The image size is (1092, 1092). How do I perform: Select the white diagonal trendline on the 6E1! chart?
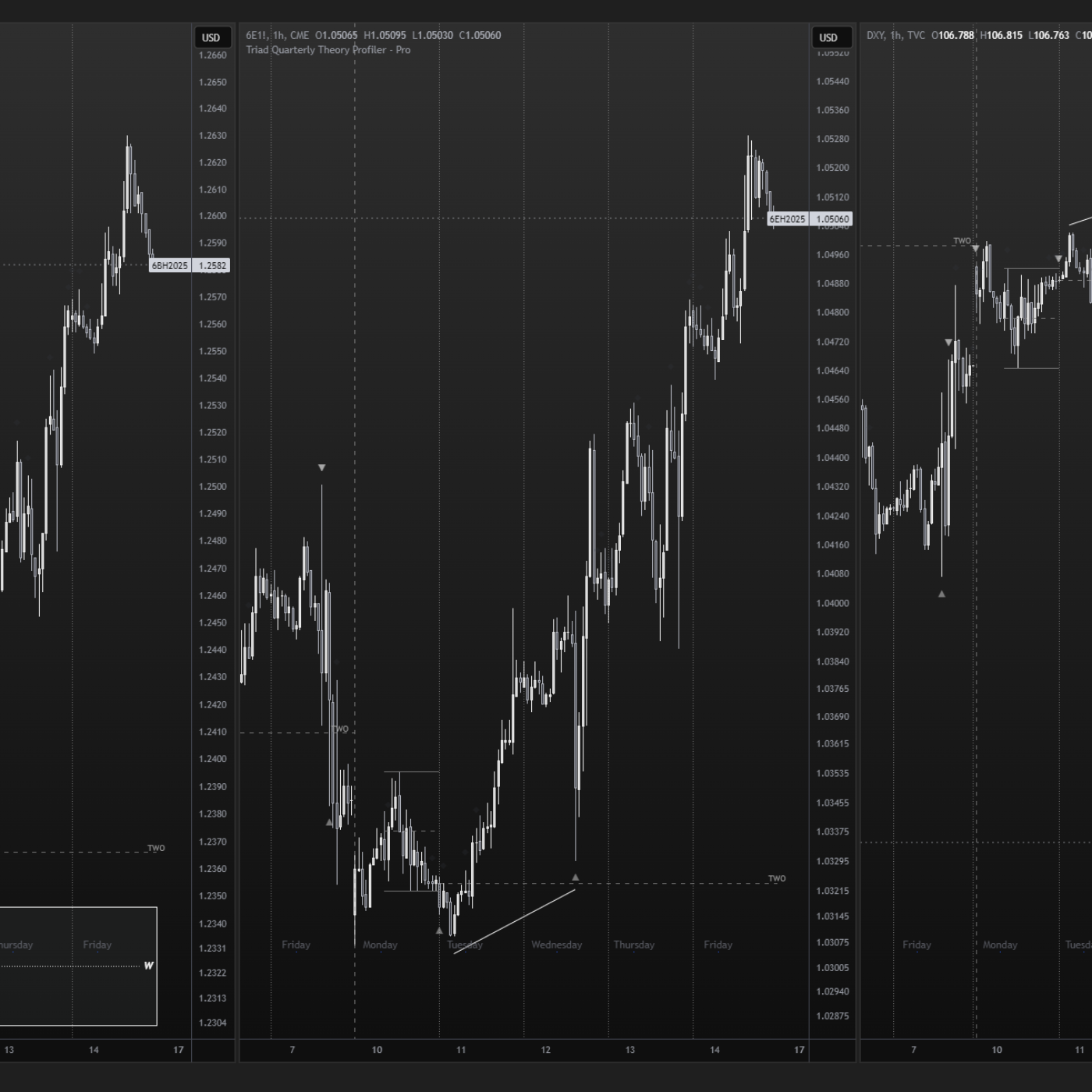[x=515, y=921]
